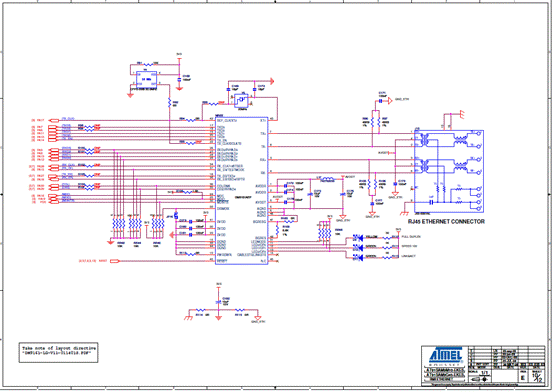Select the RJ45 connector block outline
This screenshot has height=392, width=553.
coord(449,171)
